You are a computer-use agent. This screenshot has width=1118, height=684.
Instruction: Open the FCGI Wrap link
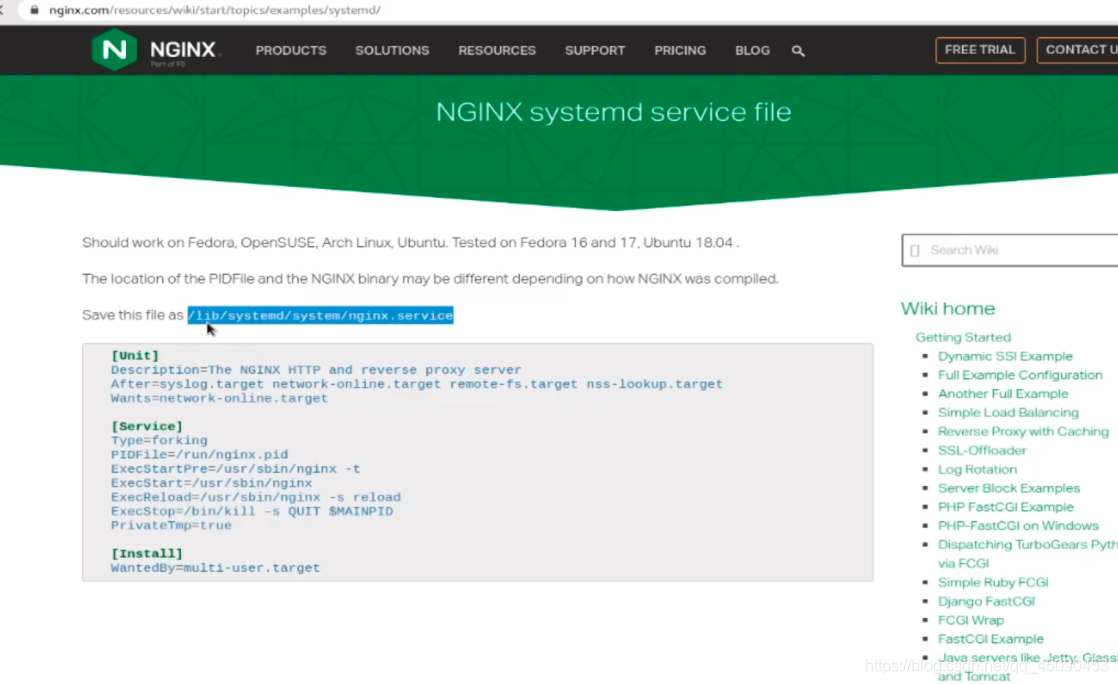(970, 620)
